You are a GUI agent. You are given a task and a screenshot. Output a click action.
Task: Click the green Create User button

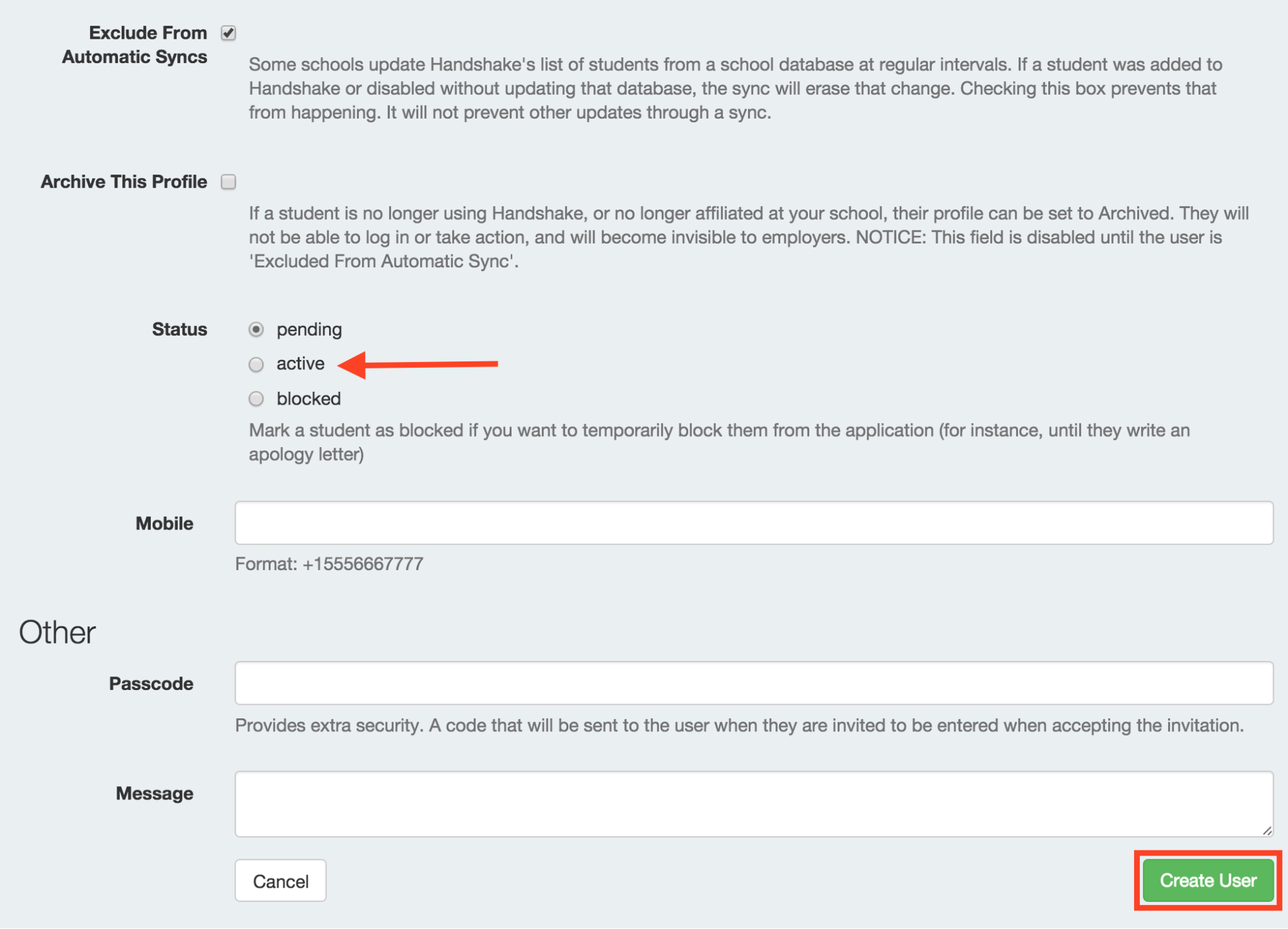[x=1208, y=880]
